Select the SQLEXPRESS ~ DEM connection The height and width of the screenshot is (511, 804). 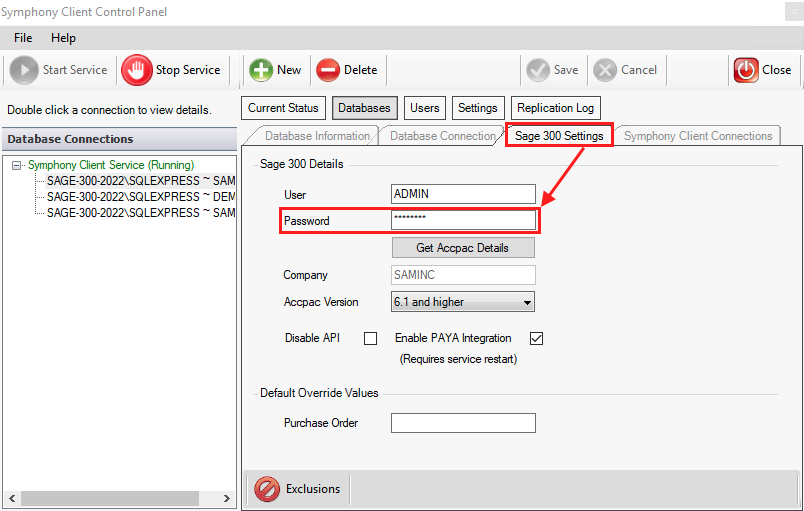(140, 197)
